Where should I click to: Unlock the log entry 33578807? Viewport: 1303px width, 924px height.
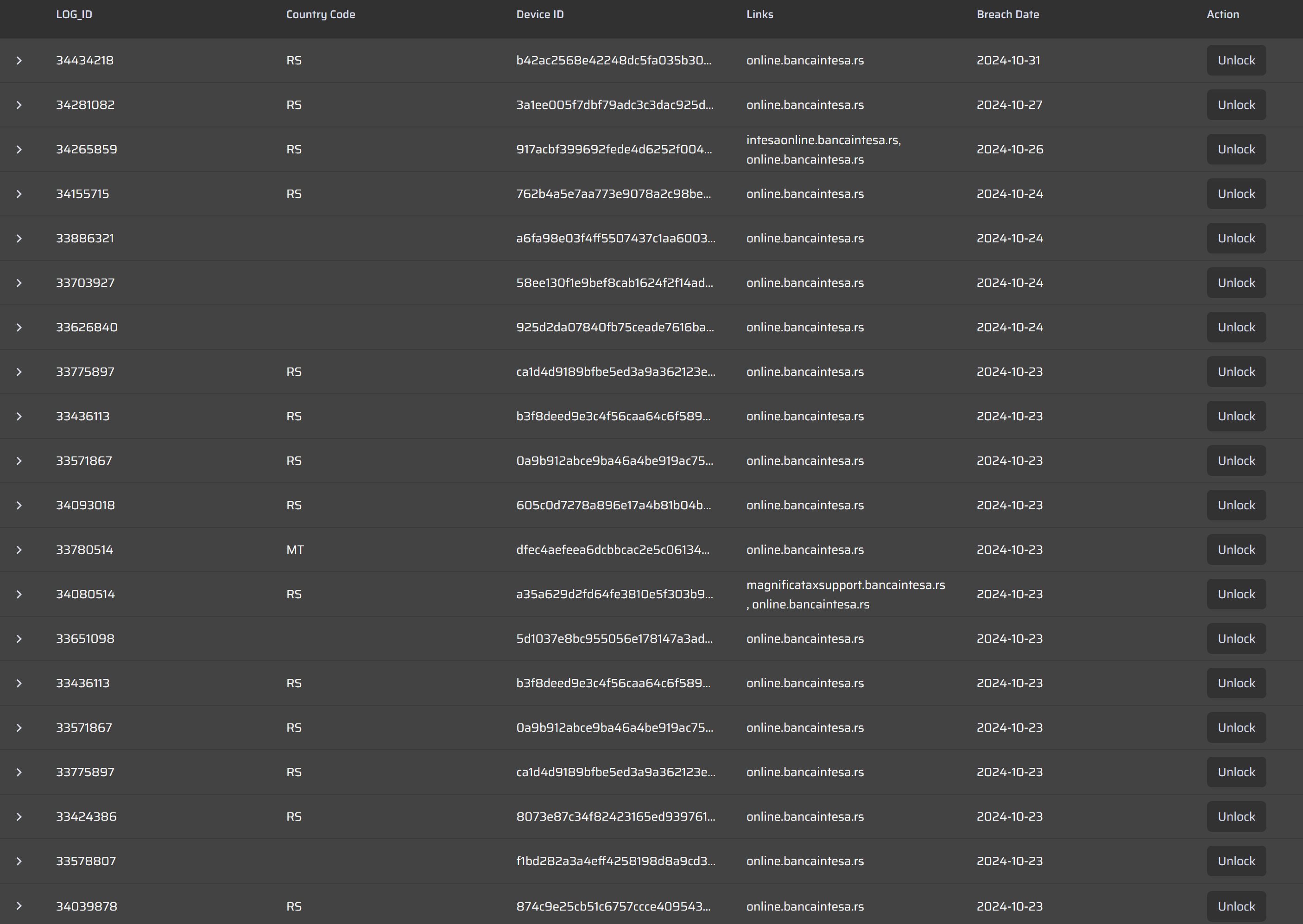1236,861
